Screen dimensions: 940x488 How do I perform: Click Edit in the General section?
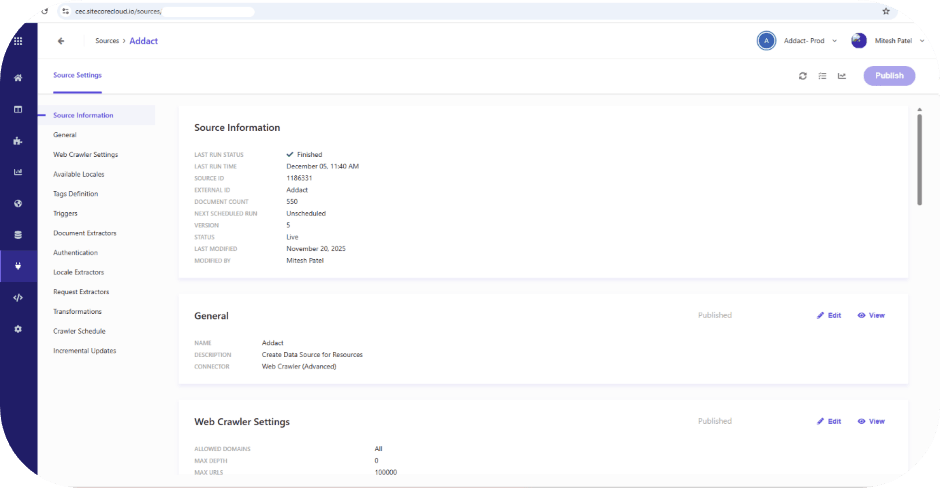point(829,315)
